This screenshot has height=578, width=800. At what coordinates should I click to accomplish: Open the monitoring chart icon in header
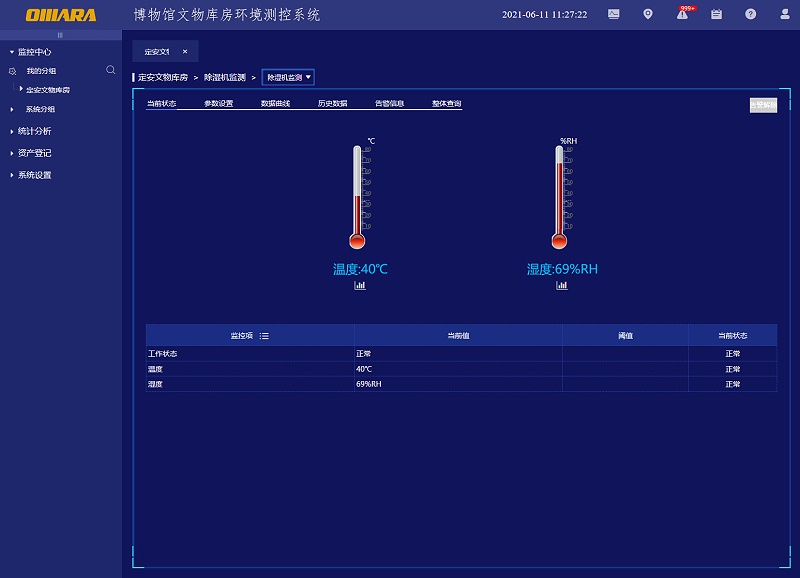coord(613,15)
